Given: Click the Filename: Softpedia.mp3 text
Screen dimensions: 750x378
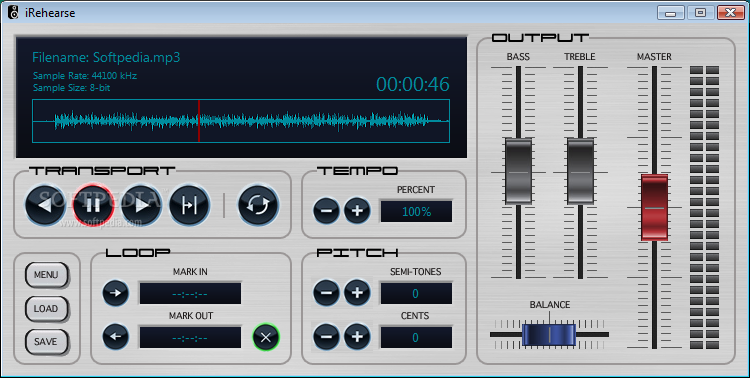Looking at the screenshot, I should (106, 57).
